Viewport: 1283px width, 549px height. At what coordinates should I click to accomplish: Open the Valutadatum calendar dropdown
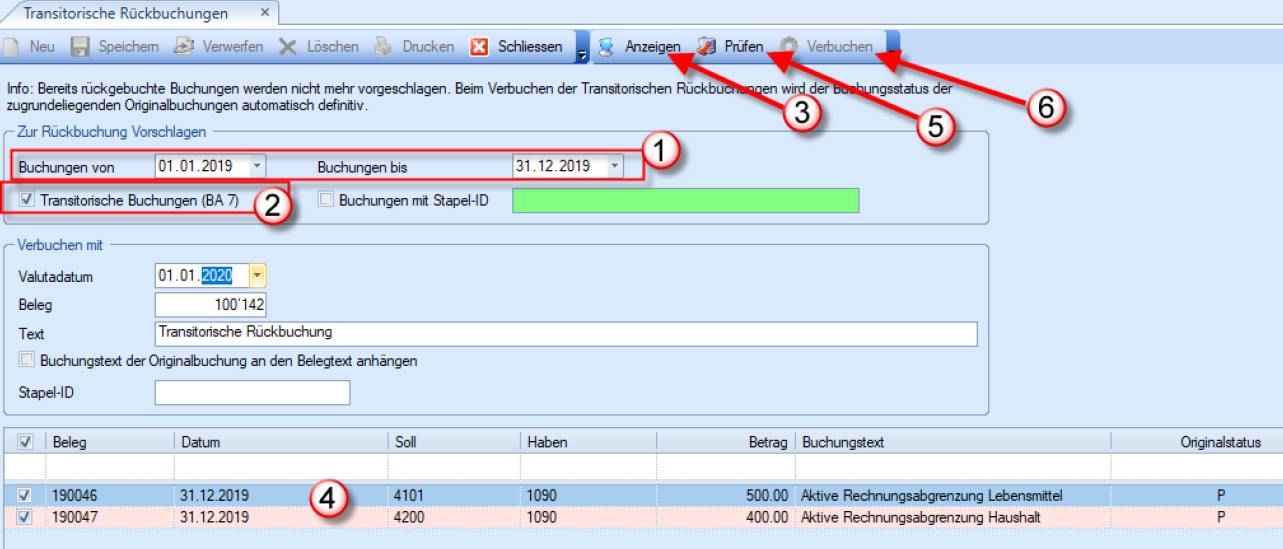coord(258,276)
